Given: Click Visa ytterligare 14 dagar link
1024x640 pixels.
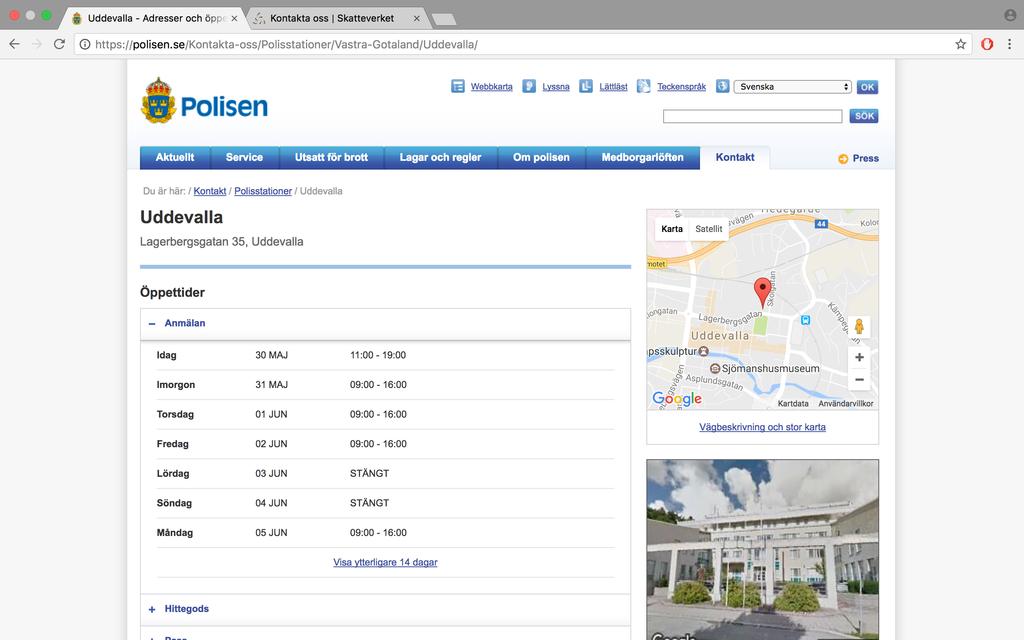Looking at the screenshot, I should 385,562.
